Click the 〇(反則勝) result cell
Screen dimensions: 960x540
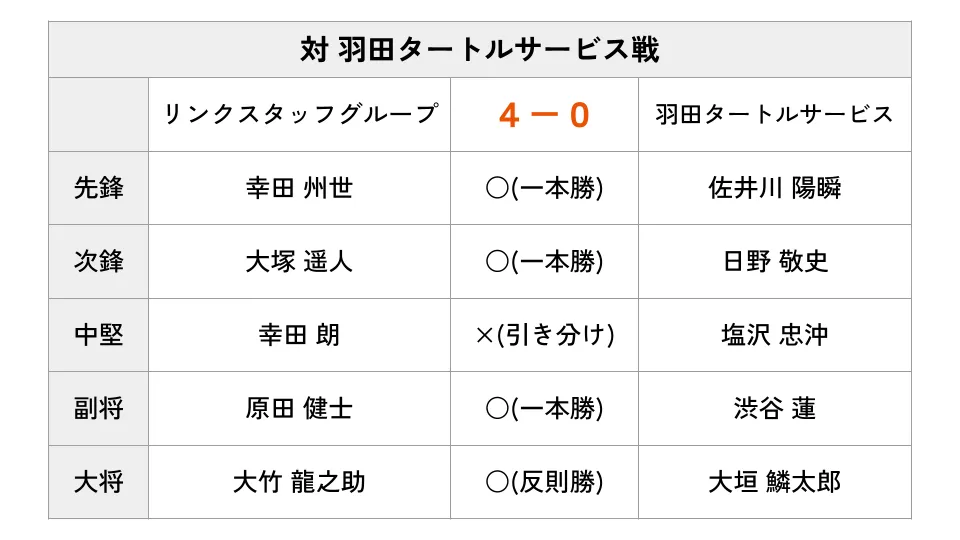(544, 482)
